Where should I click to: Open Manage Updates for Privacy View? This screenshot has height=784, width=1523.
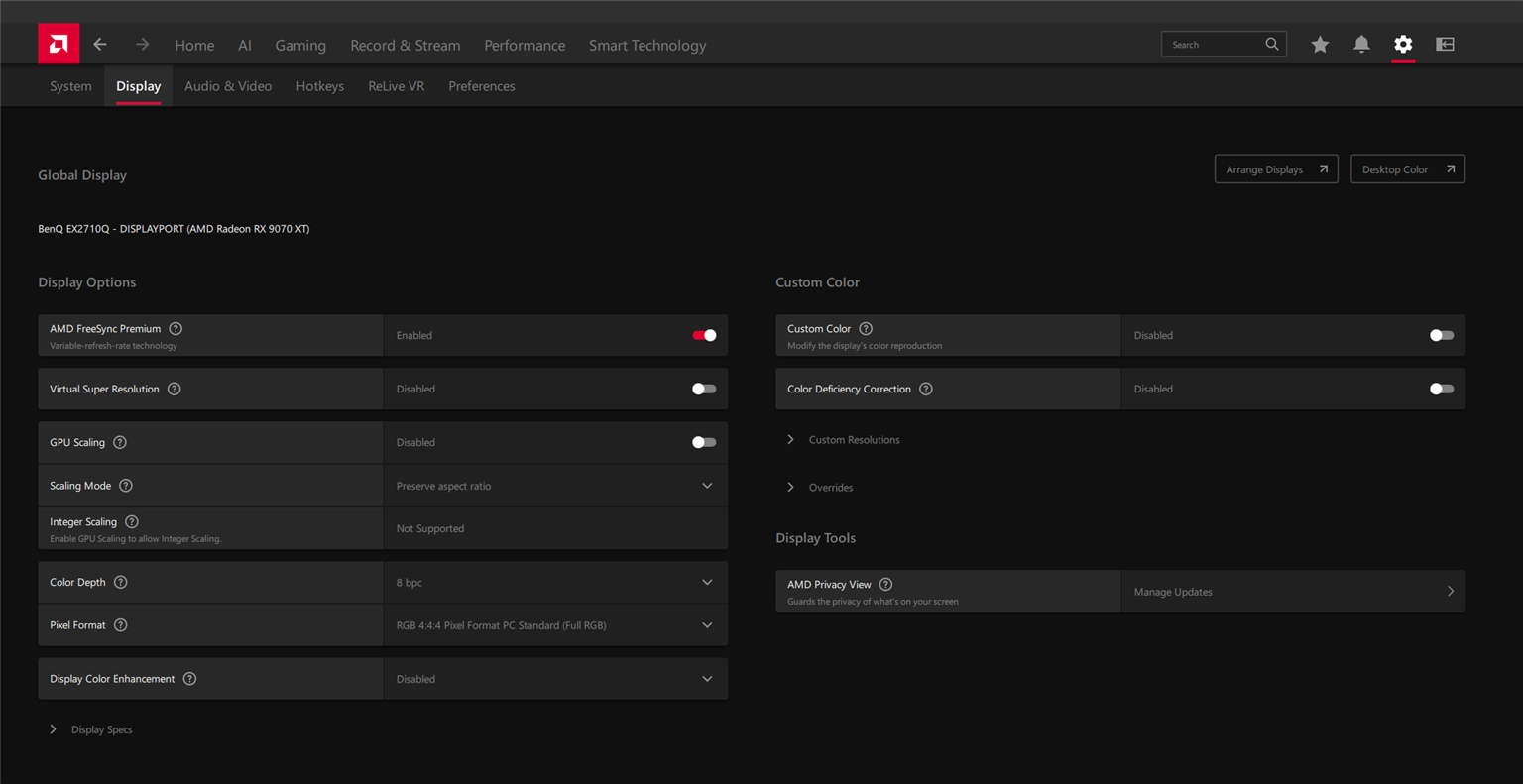1294,591
